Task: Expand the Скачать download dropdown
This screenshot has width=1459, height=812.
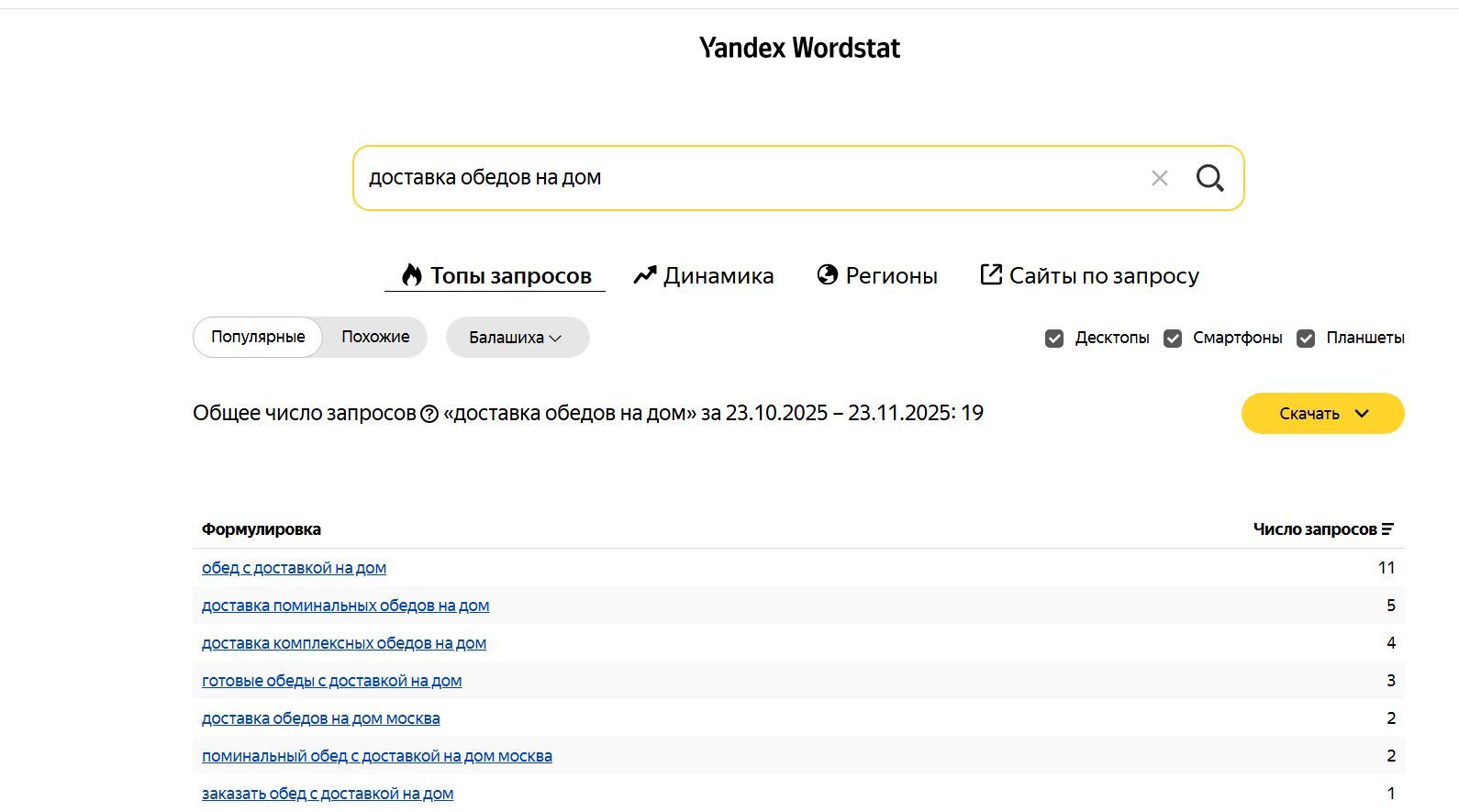Action: coord(1322,414)
